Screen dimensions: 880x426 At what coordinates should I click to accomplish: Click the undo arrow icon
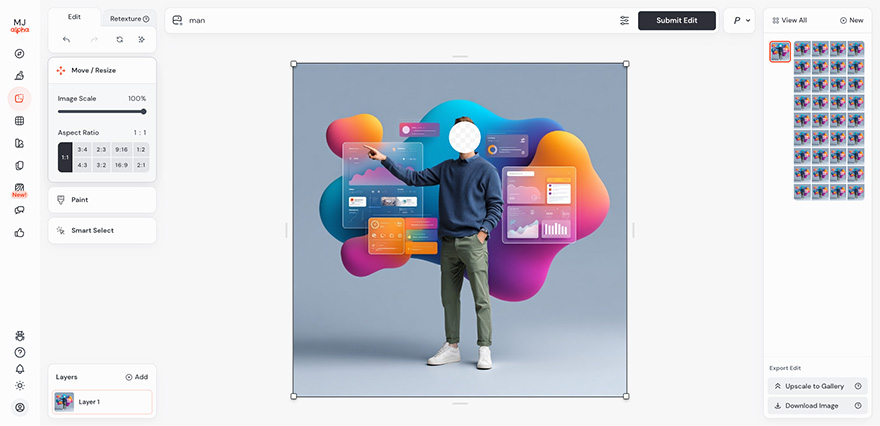click(x=66, y=39)
